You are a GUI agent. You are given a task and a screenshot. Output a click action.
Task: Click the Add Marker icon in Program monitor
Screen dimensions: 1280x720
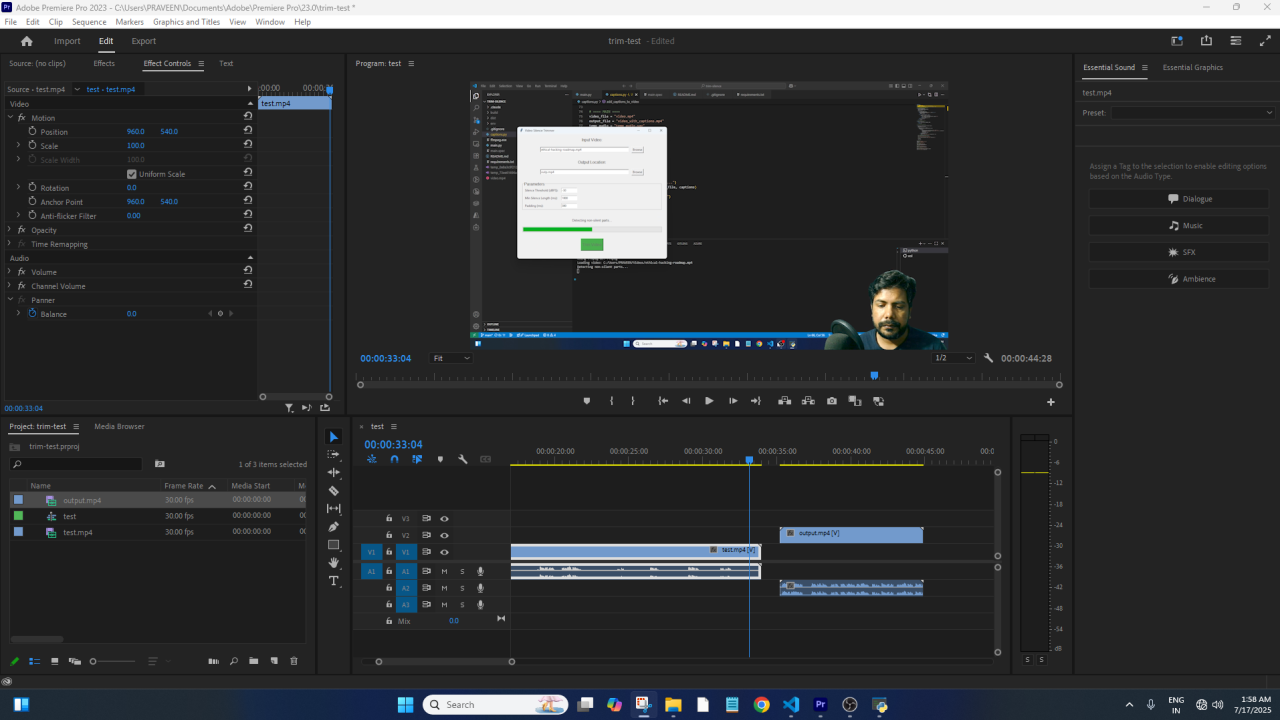pos(587,401)
